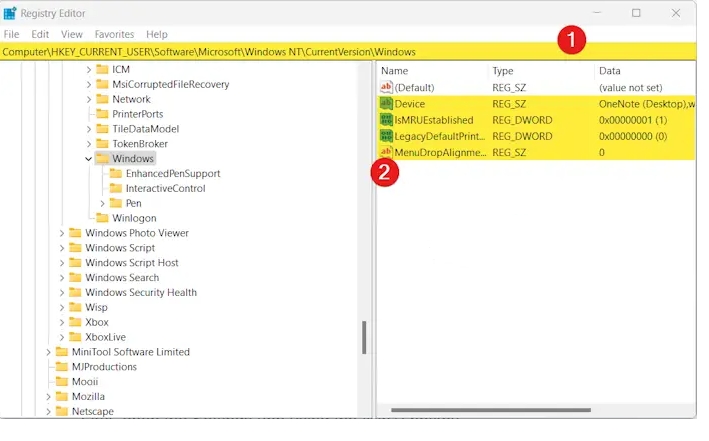Click the Windows key folder icon
Viewport: 709px width, 441px height.
103,159
